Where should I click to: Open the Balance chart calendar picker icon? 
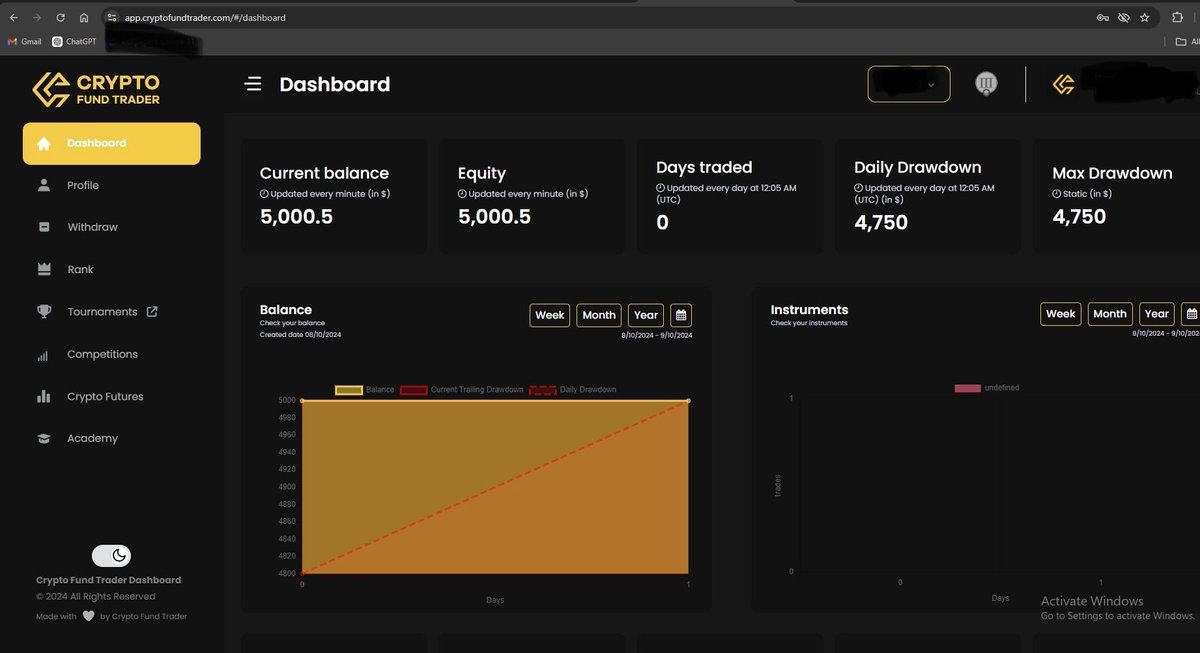681,314
